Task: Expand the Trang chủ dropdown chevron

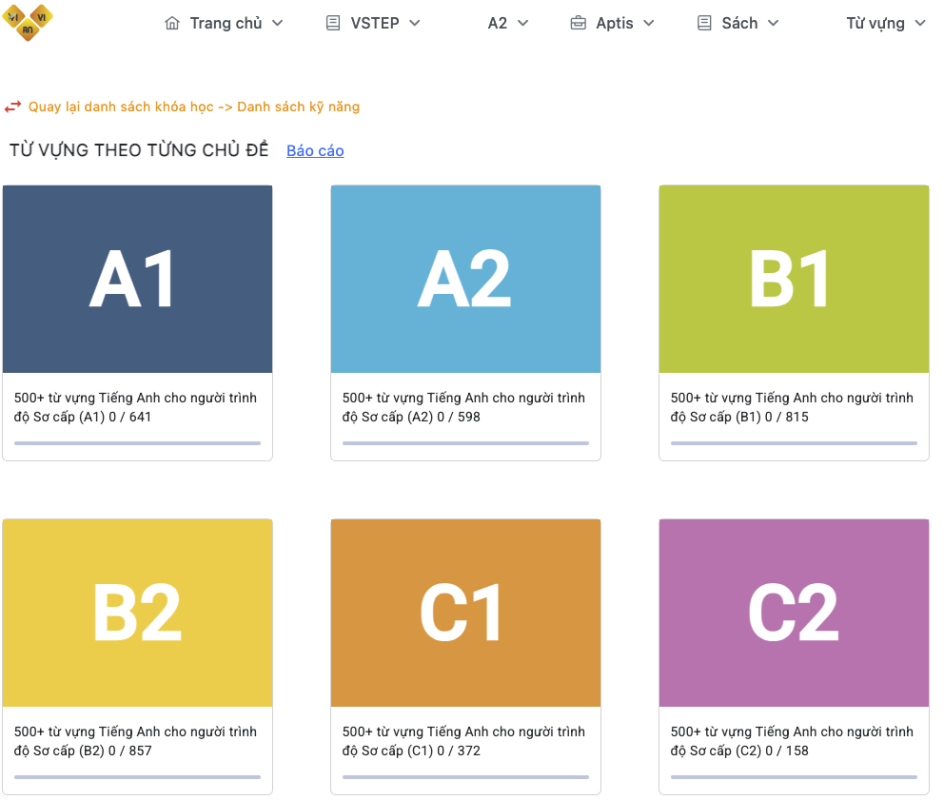Action: coord(278,23)
